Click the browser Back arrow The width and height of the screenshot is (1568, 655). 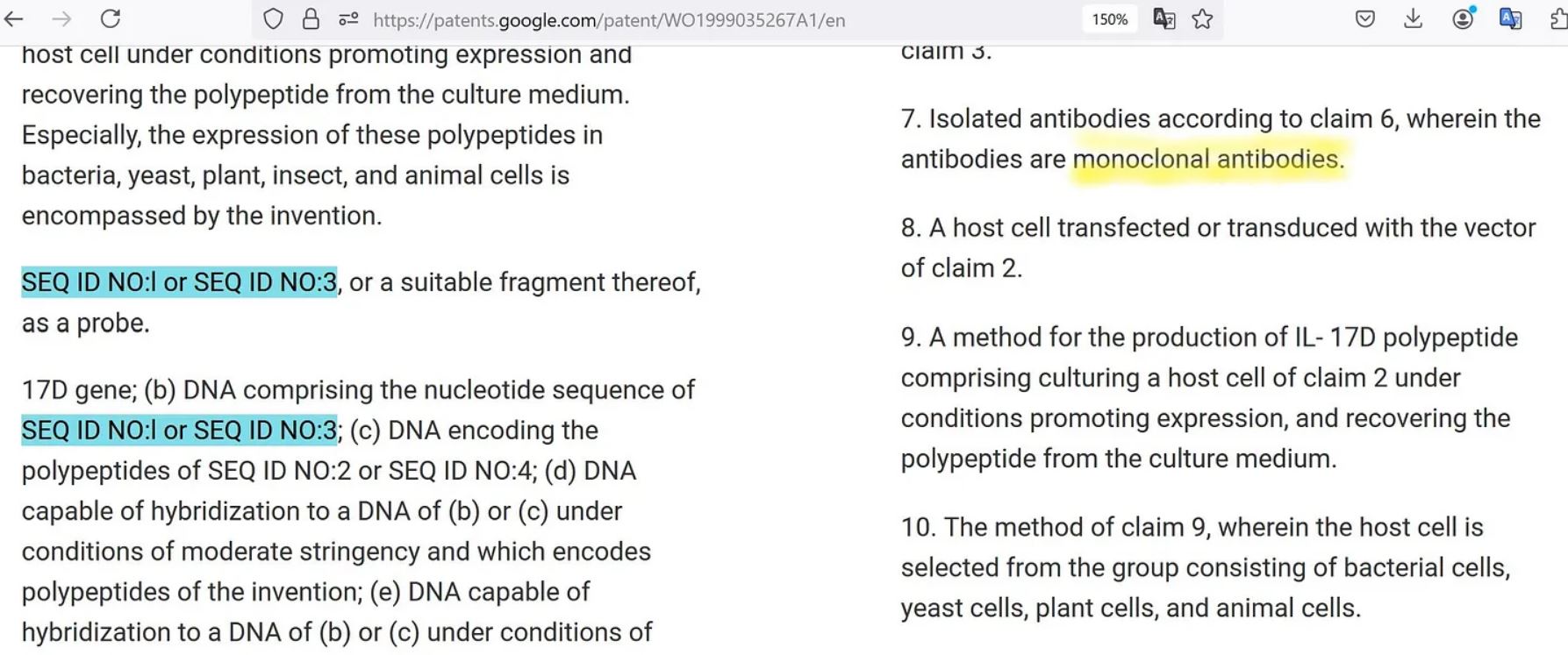(x=14, y=19)
